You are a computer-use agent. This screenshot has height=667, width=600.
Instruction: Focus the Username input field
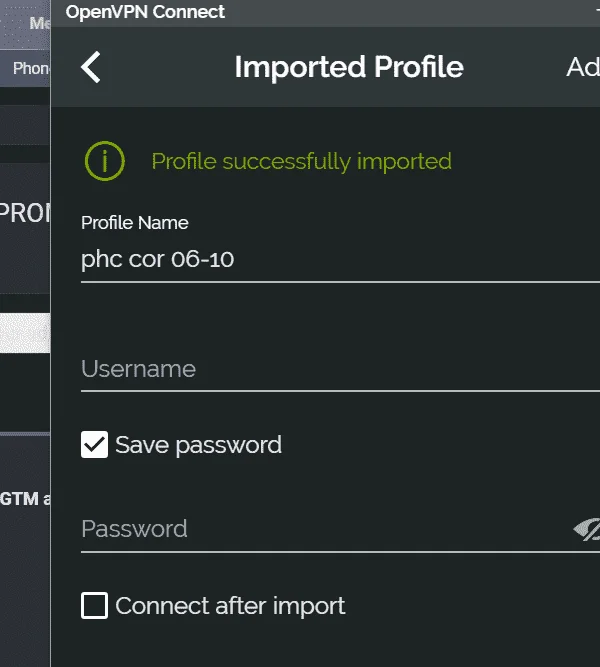click(340, 369)
